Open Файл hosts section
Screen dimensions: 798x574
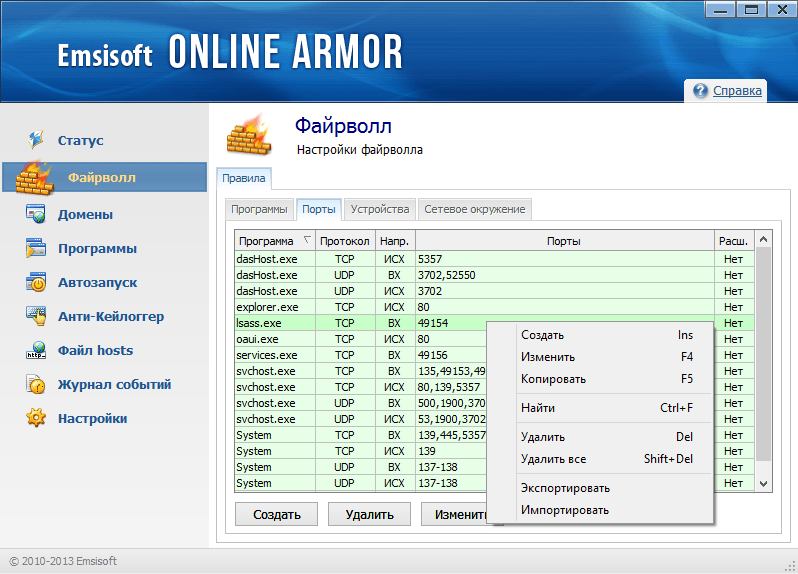(95, 351)
